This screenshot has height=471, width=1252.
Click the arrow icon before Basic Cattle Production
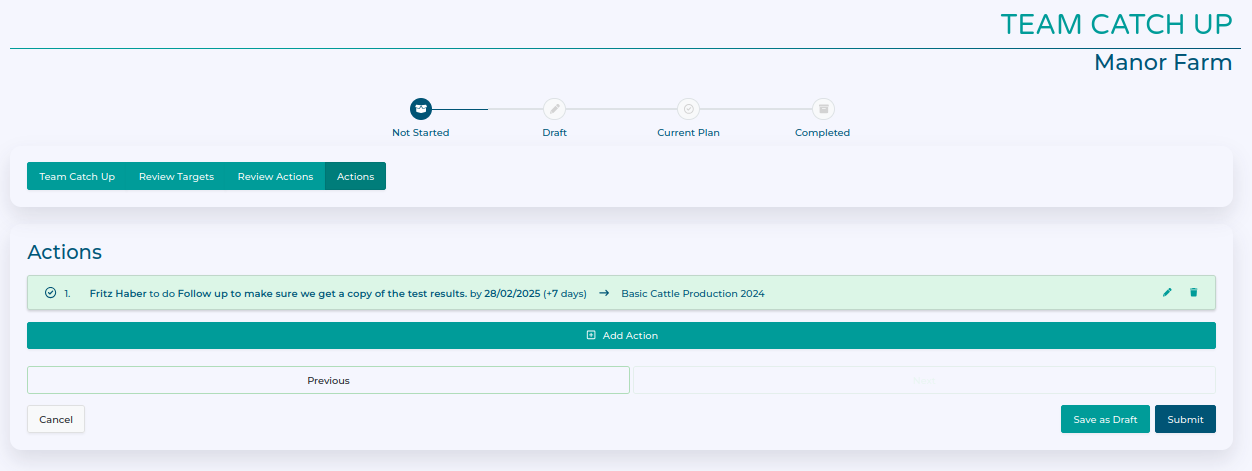(x=604, y=293)
